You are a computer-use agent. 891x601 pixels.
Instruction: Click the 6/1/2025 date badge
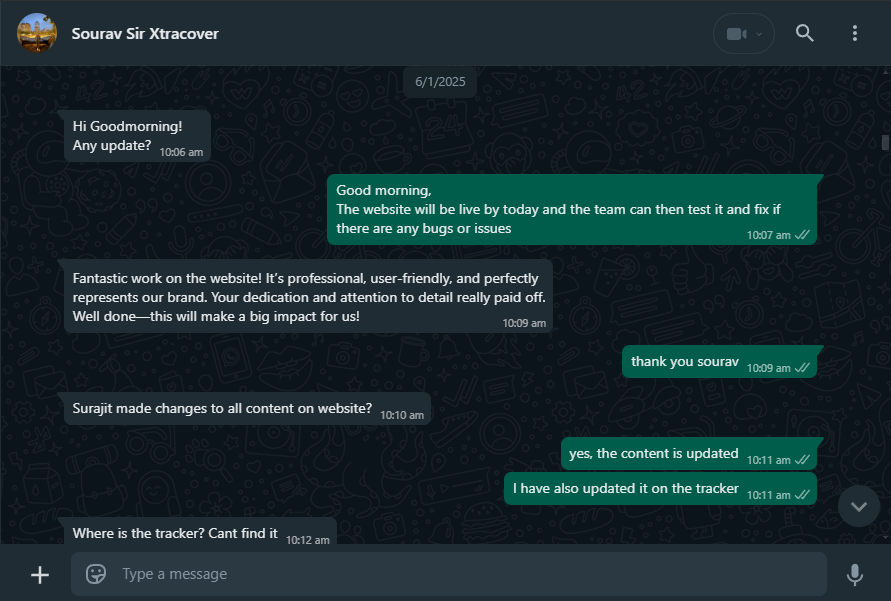coord(440,82)
